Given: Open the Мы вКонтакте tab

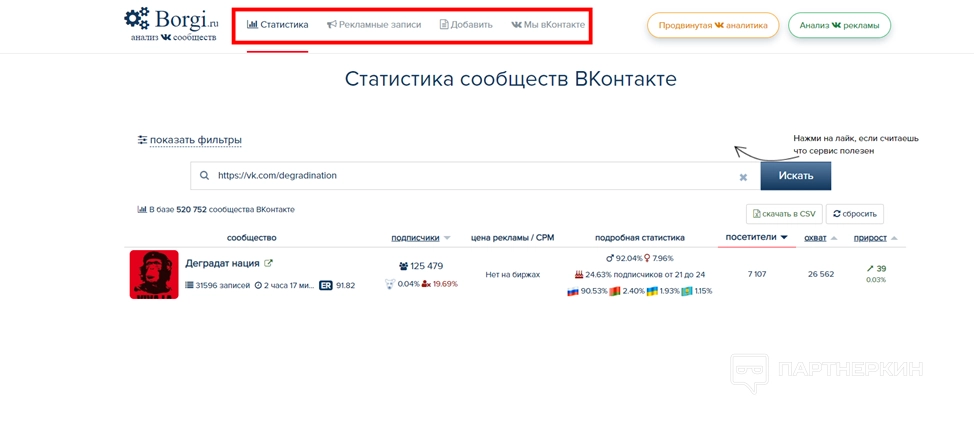Looking at the screenshot, I should [x=548, y=25].
